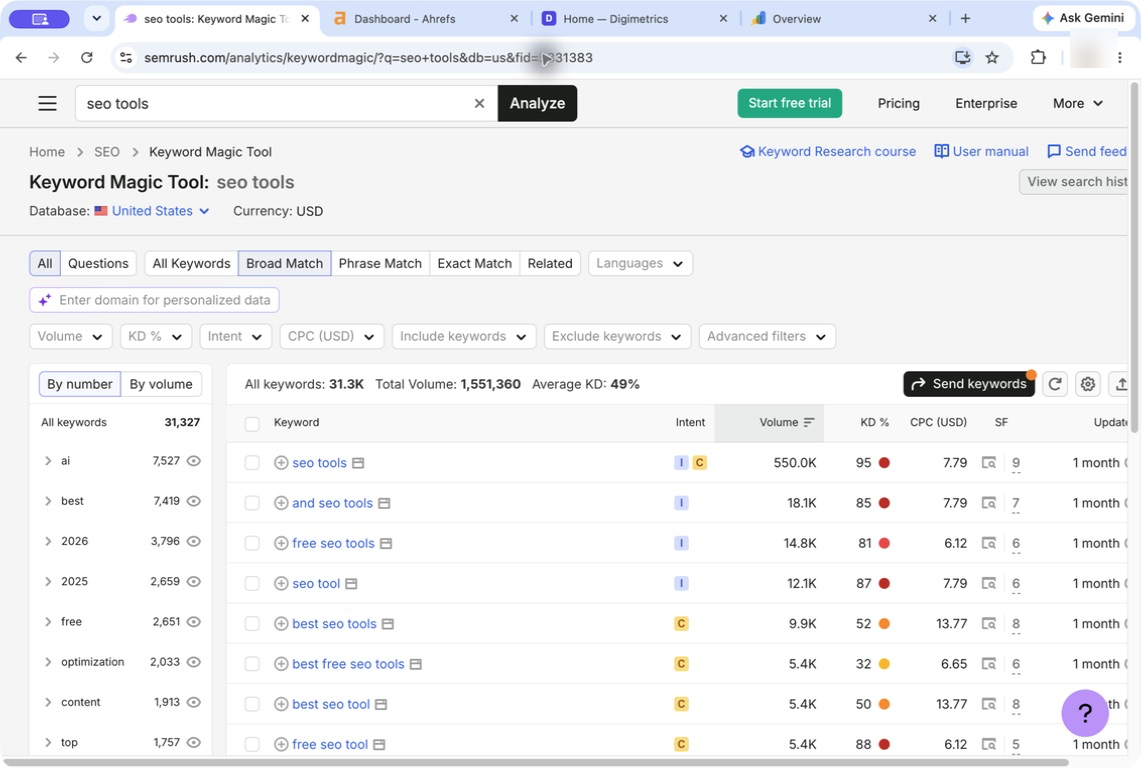Open the hamburger menu icon
1141x768 pixels.
click(x=47, y=103)
